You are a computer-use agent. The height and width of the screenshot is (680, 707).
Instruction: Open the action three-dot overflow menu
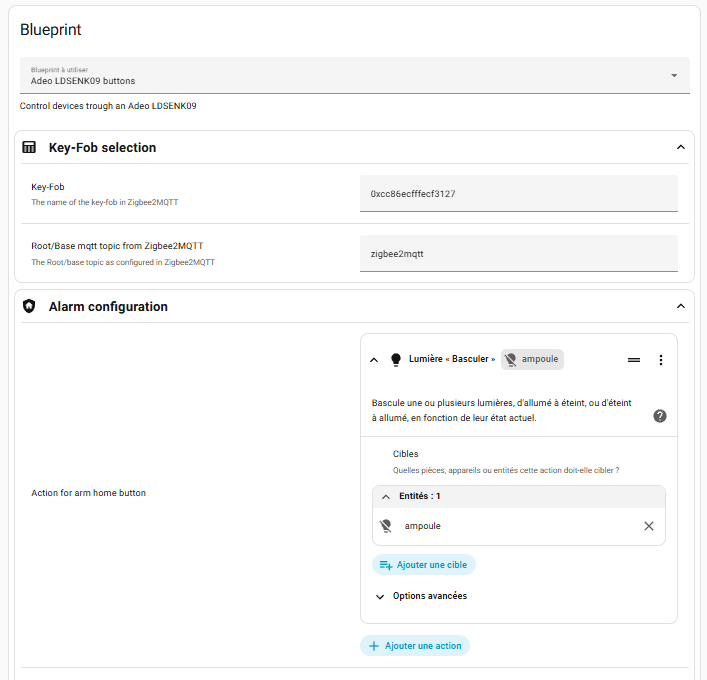[660, 360]
